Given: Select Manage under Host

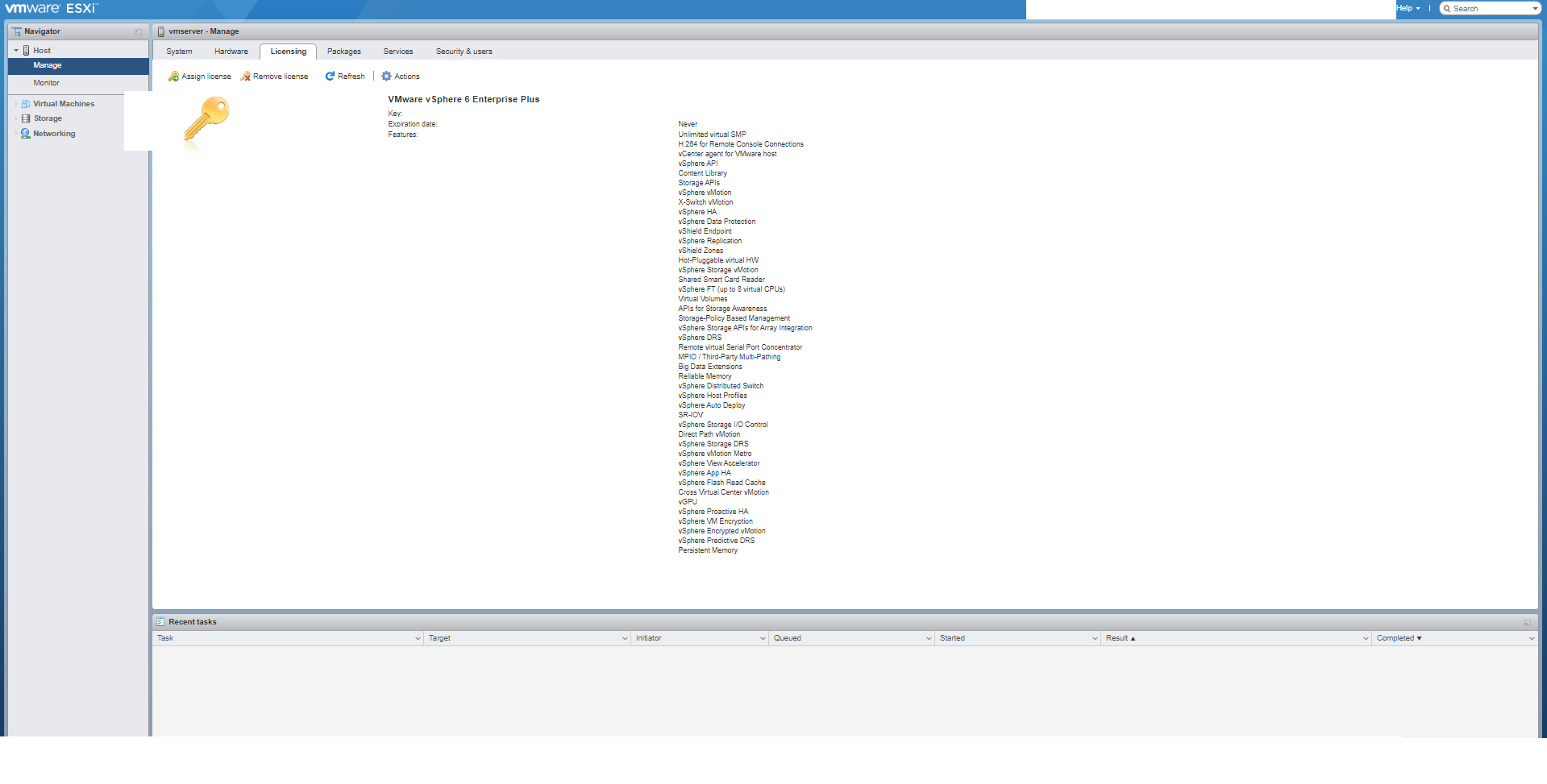Looking at the screenshot, I should point(78,65).
